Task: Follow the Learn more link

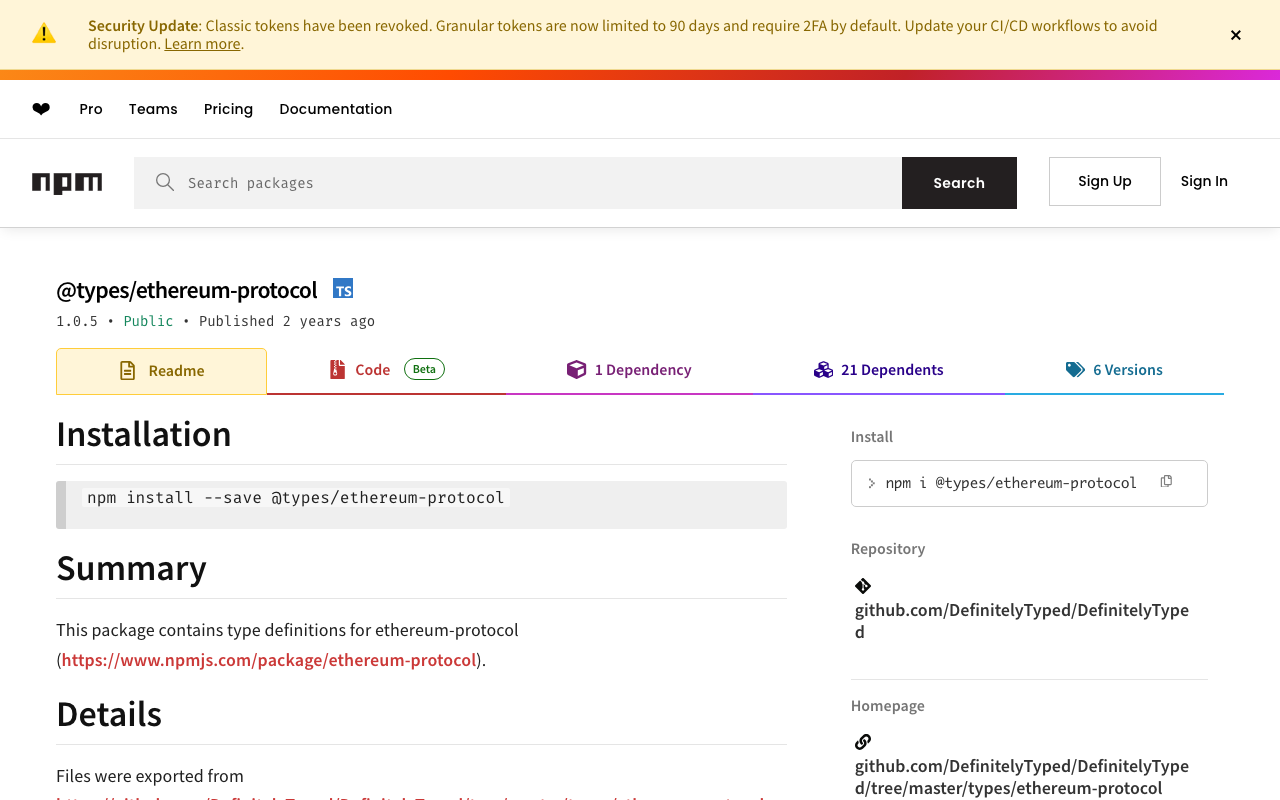Action: coord(202,44)
